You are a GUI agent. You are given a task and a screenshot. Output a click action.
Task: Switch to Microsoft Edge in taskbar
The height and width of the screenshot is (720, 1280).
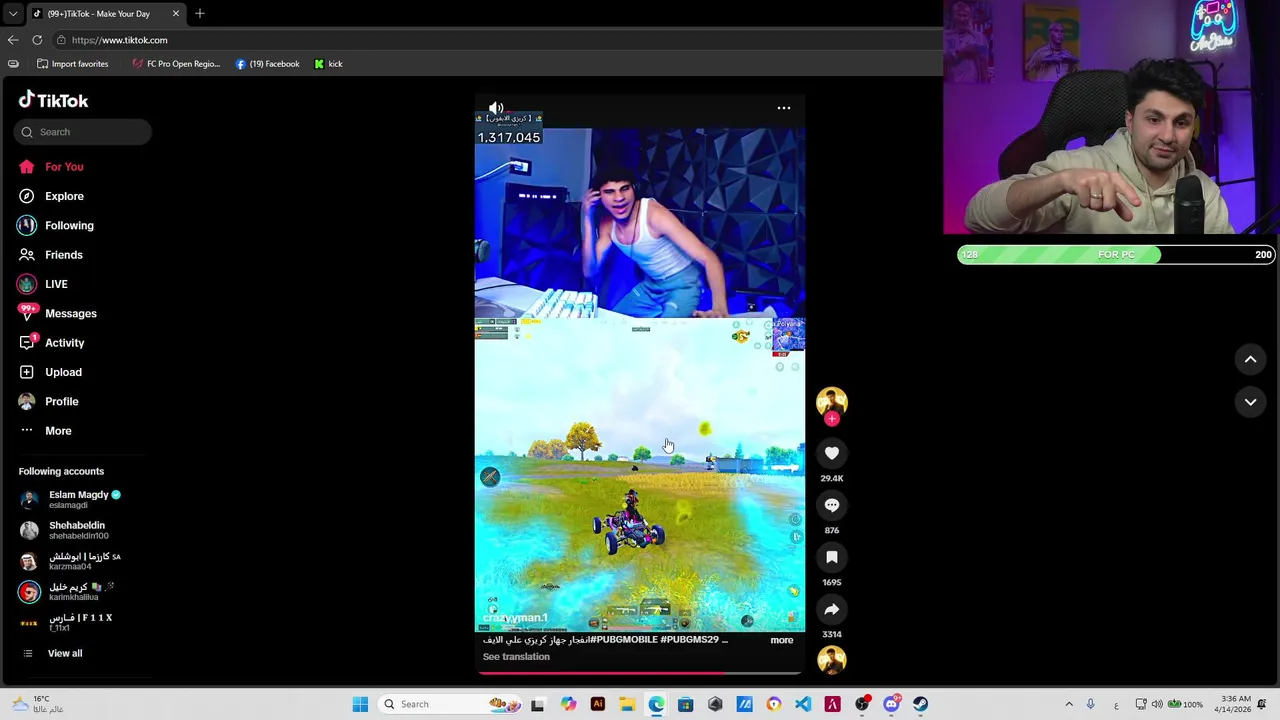tap(656, 704)
